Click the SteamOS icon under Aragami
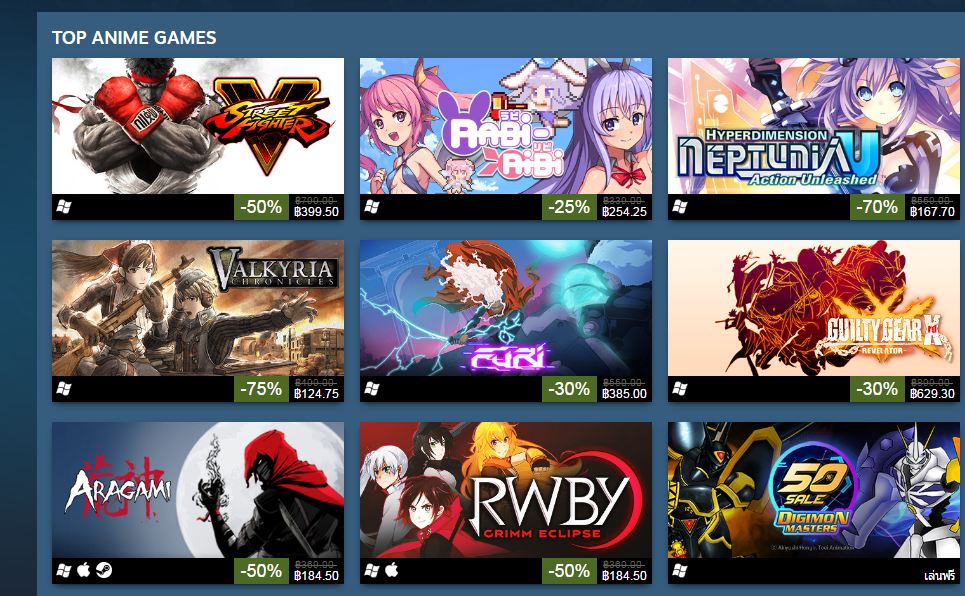The height and width of the screenshot is (596, 965). click(104, 571)
